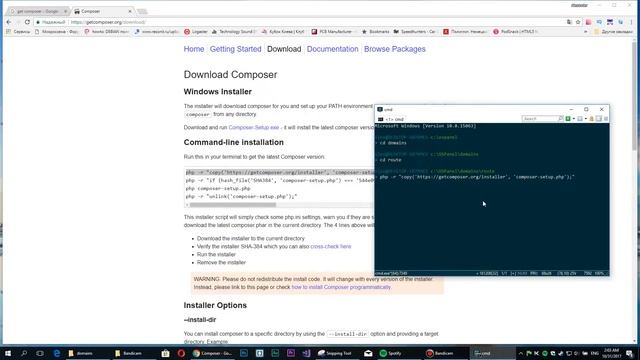Image resolution: width=640 pixels, height=360 pixels.
Task: Open the Home link in Composer navigation
Action: (194, 49)
